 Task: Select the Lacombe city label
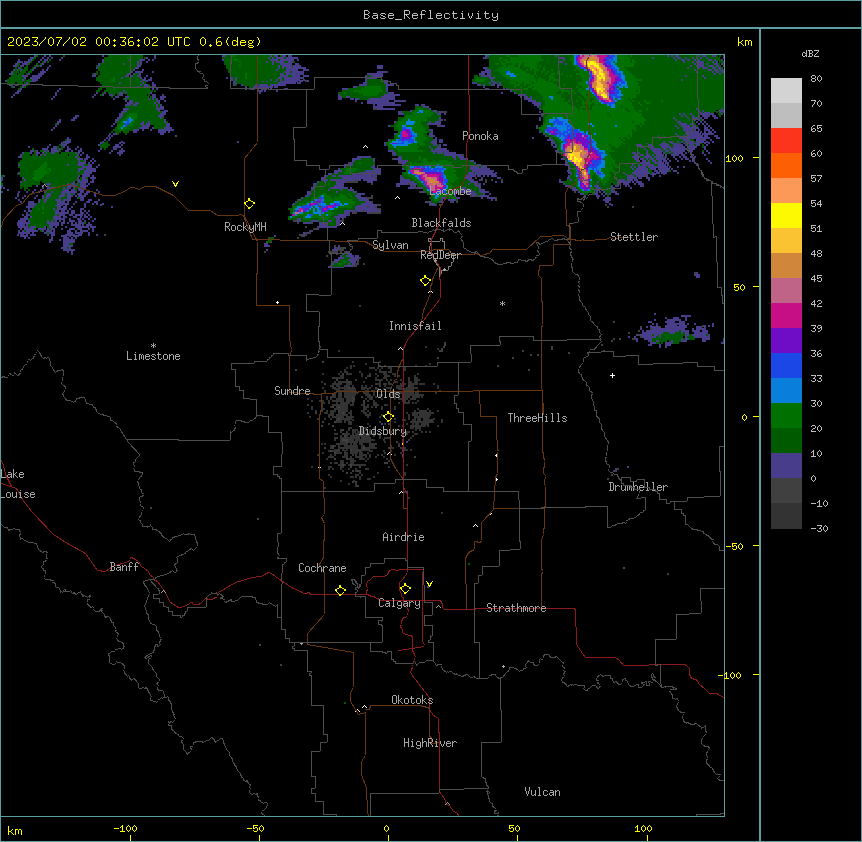pos(450,191)
